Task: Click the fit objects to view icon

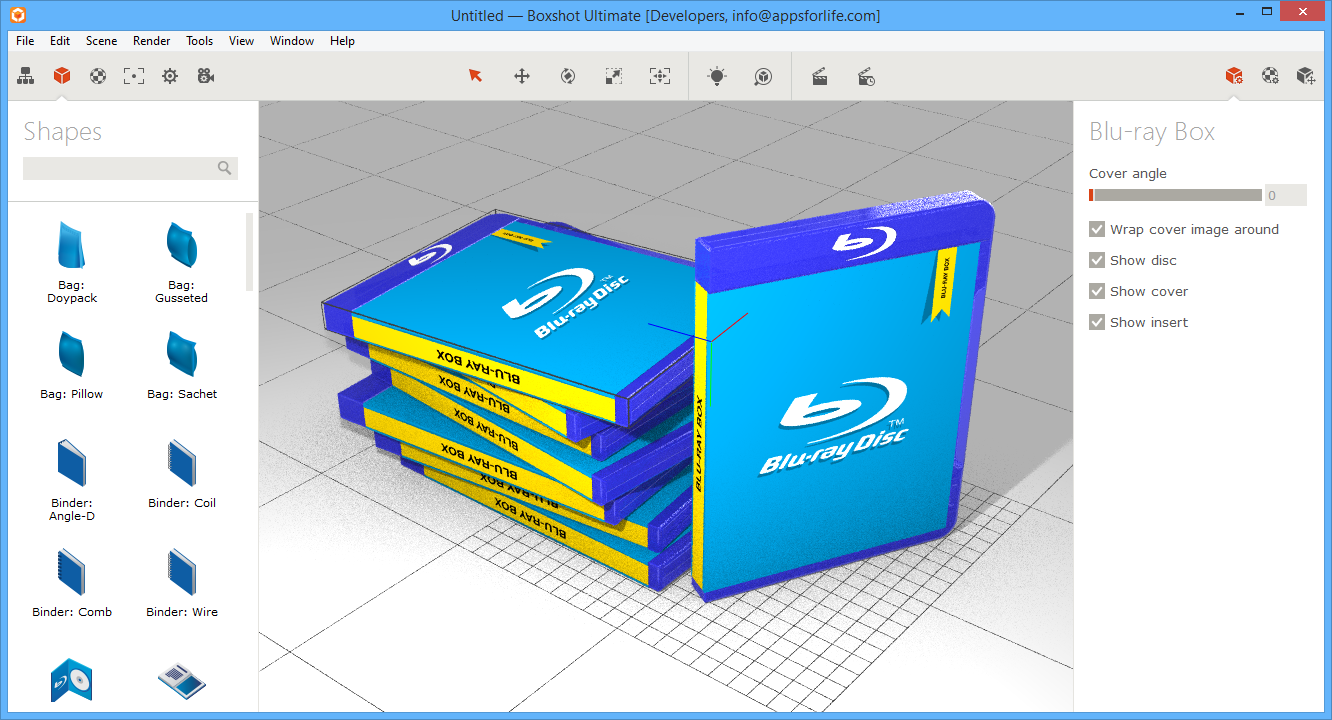Action: [x=660, y=76]
